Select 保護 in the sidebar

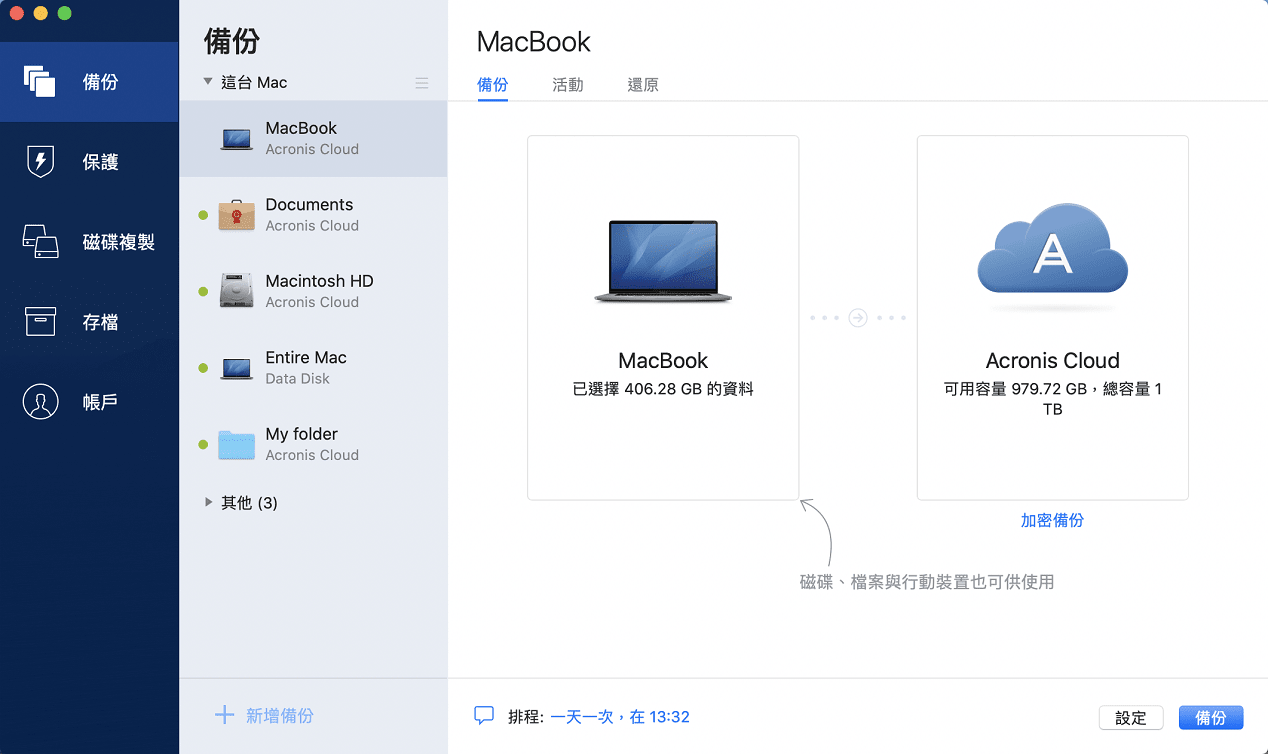[89, 161]
